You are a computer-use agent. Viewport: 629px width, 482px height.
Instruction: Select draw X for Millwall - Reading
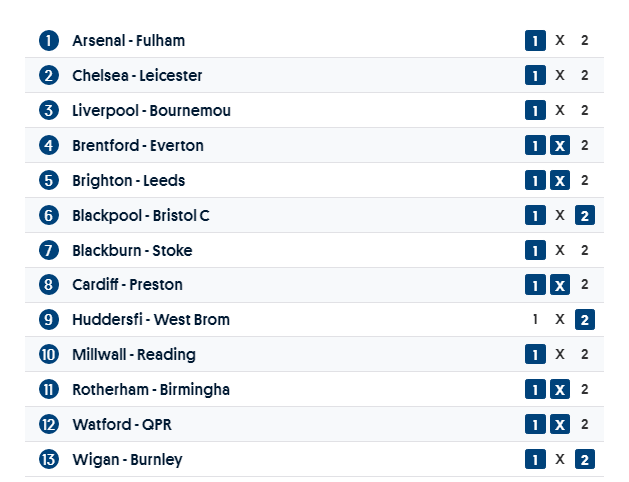coord(560,355)
